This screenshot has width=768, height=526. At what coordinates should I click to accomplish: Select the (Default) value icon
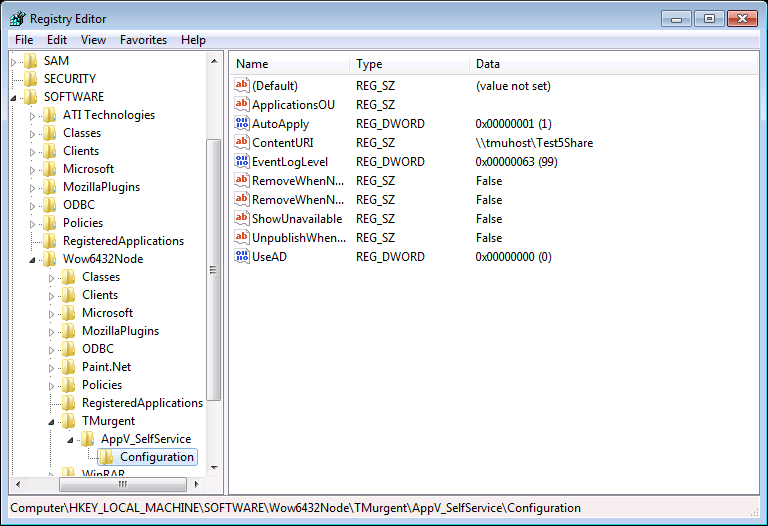click(x=241, y=86)
